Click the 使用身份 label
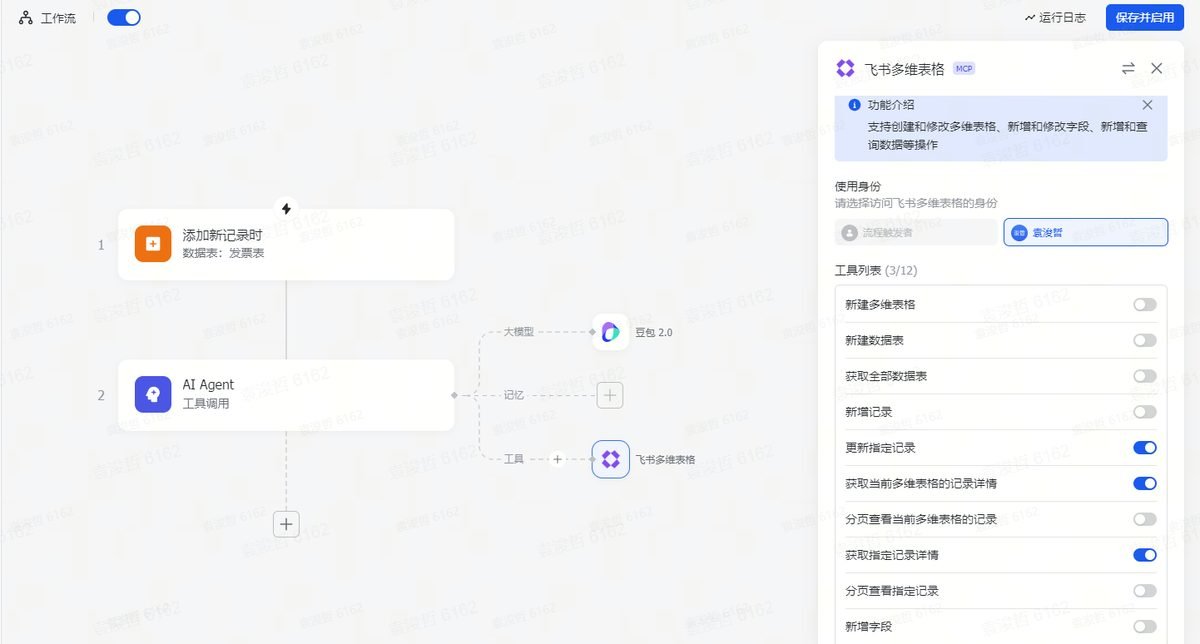Screen dimensions: 1200x644 (x=859, y=186)
